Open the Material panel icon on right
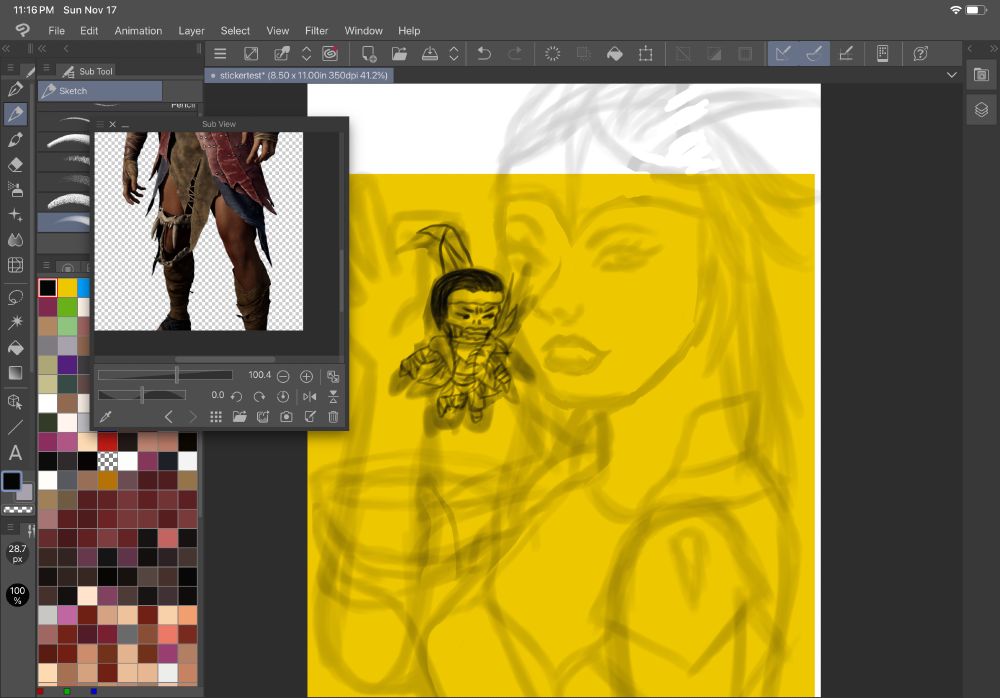 982,75
